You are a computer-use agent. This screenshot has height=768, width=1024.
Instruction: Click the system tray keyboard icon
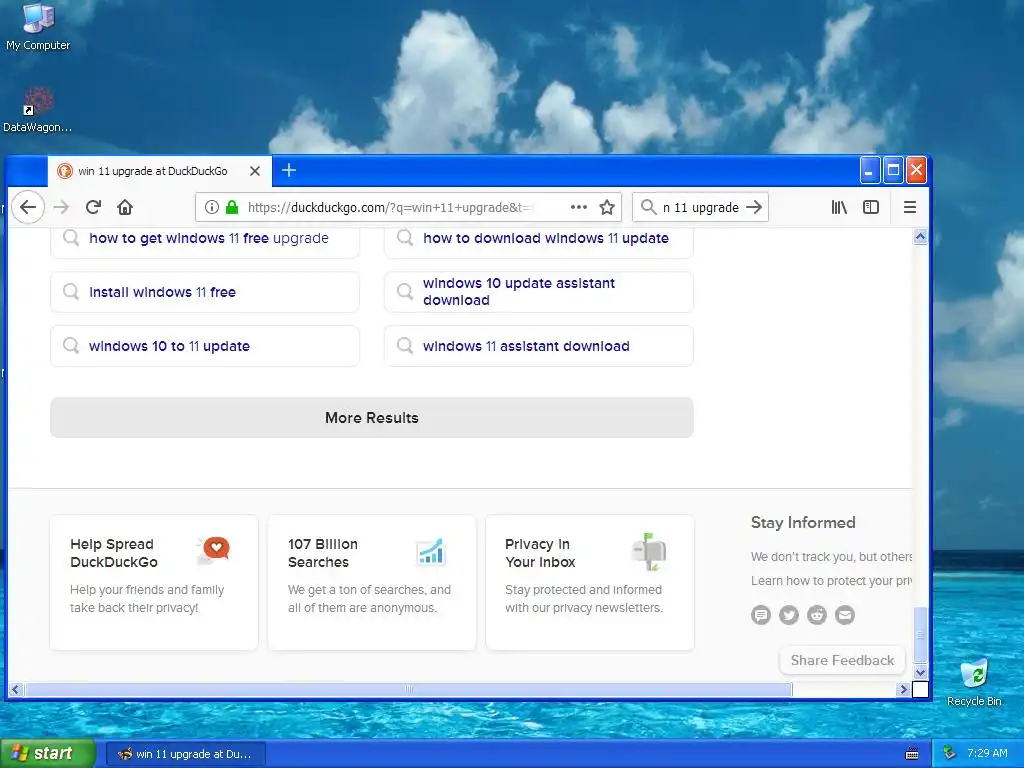pos(912,754)
